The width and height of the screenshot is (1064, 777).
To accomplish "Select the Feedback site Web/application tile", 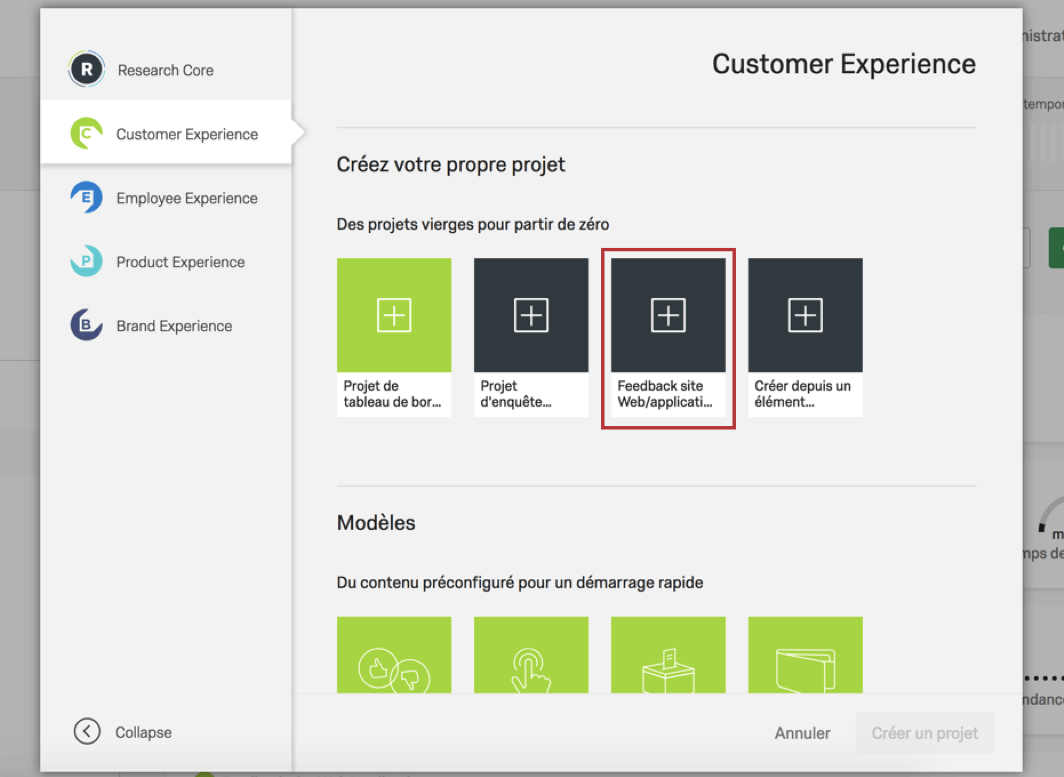I will pos(668,337).
